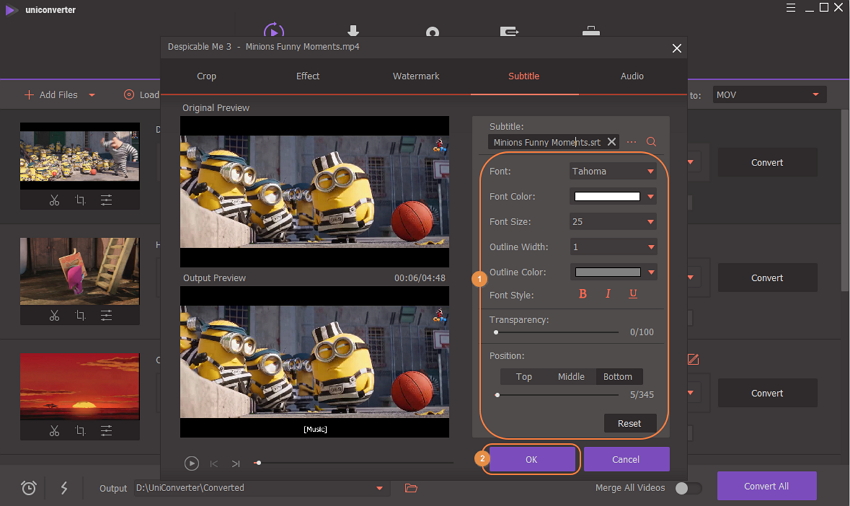This screenshot has height=506, width=850.
Task: Click the trim scissors icon under the sunset thumbnail
Action: tap(54, 431)
